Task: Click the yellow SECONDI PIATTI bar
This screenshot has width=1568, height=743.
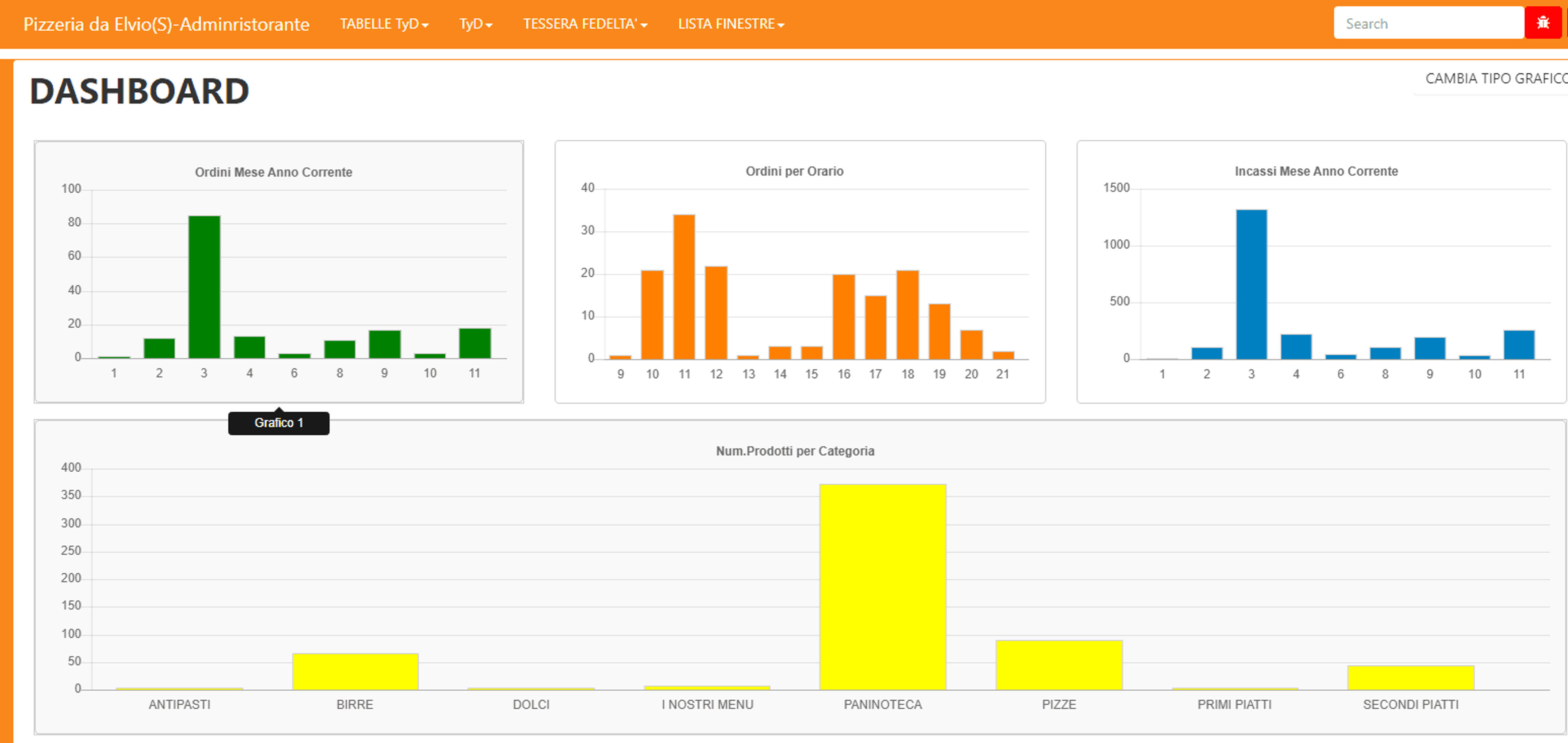Action: 1411,678
